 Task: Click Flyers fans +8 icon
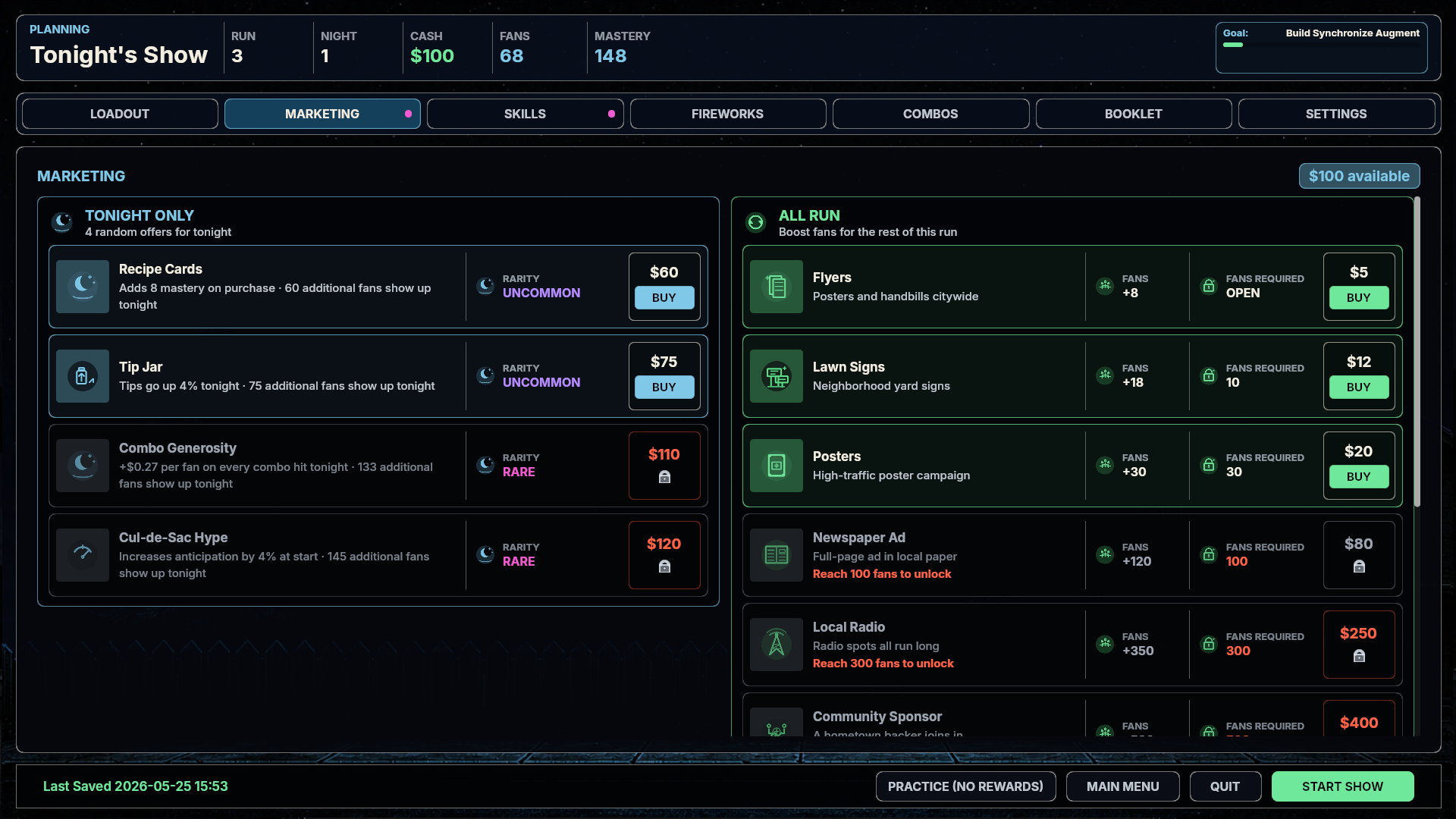click(1106, 286)
